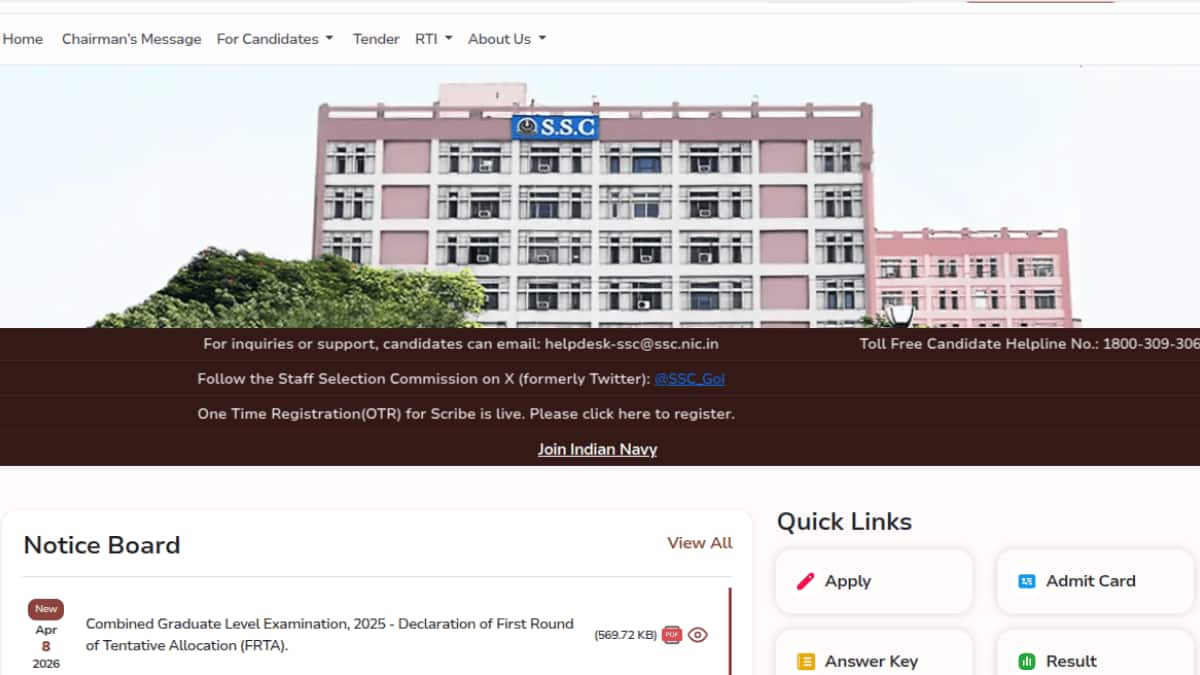The image size is (1200, 675).
Task: Click the Join Indian Navy link
Action: coord(597,449)
